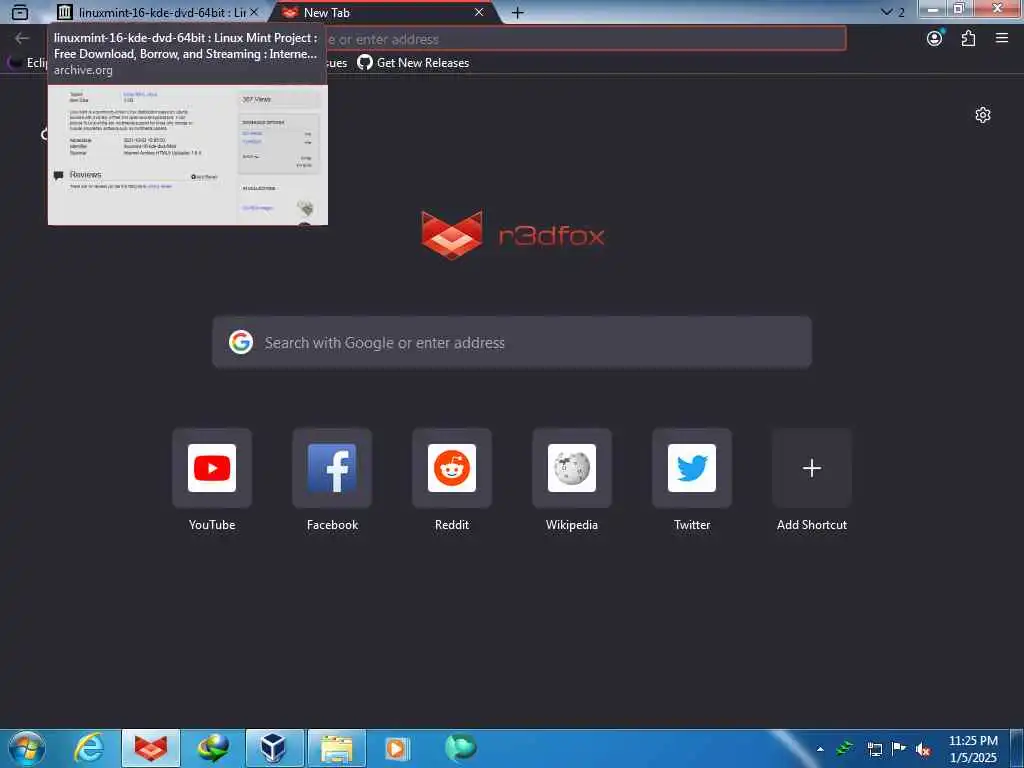Show hidden tray icons arrow

[820, 749]
